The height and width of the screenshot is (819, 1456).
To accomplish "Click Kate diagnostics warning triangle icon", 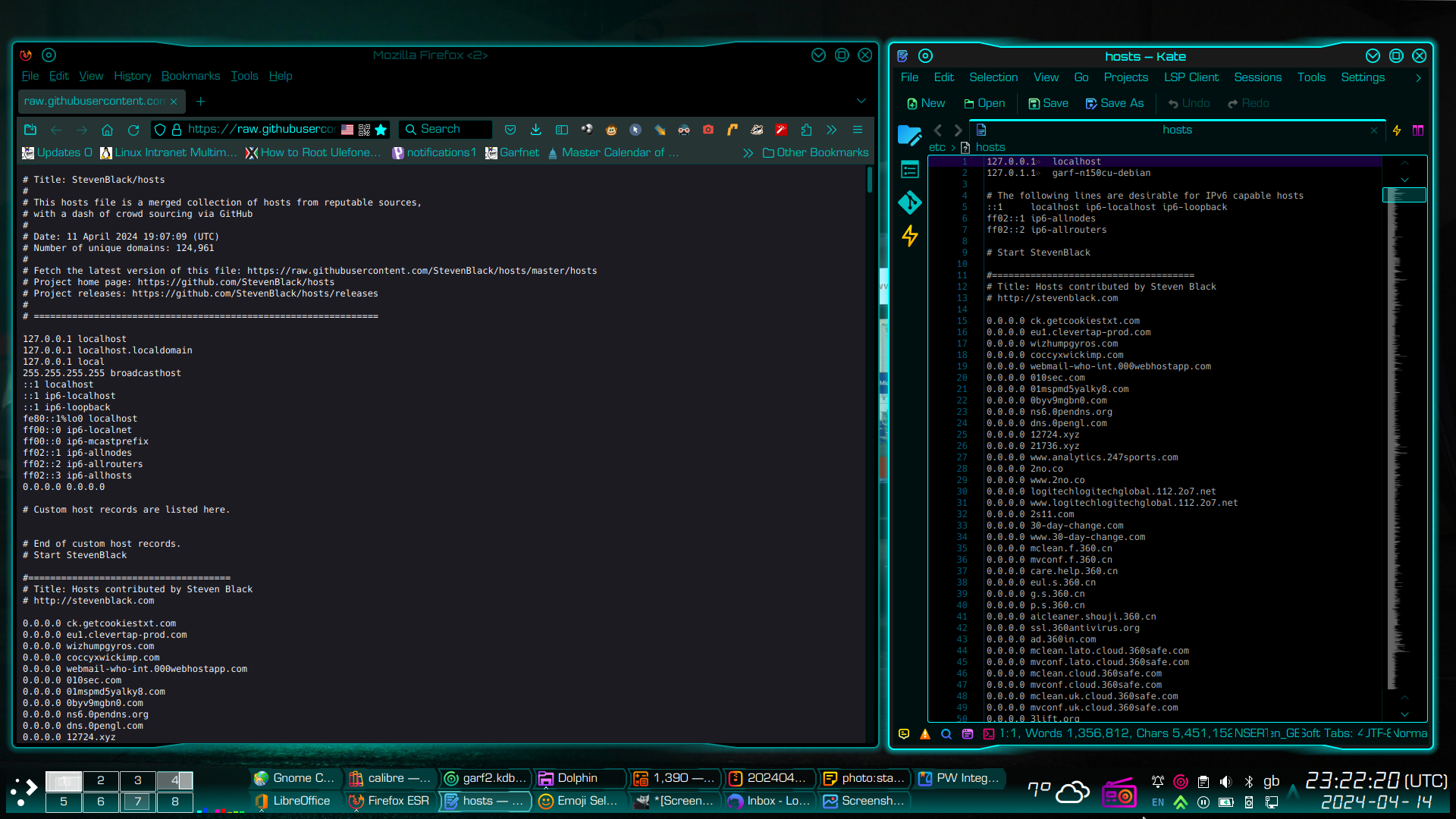I will point(925,733).
